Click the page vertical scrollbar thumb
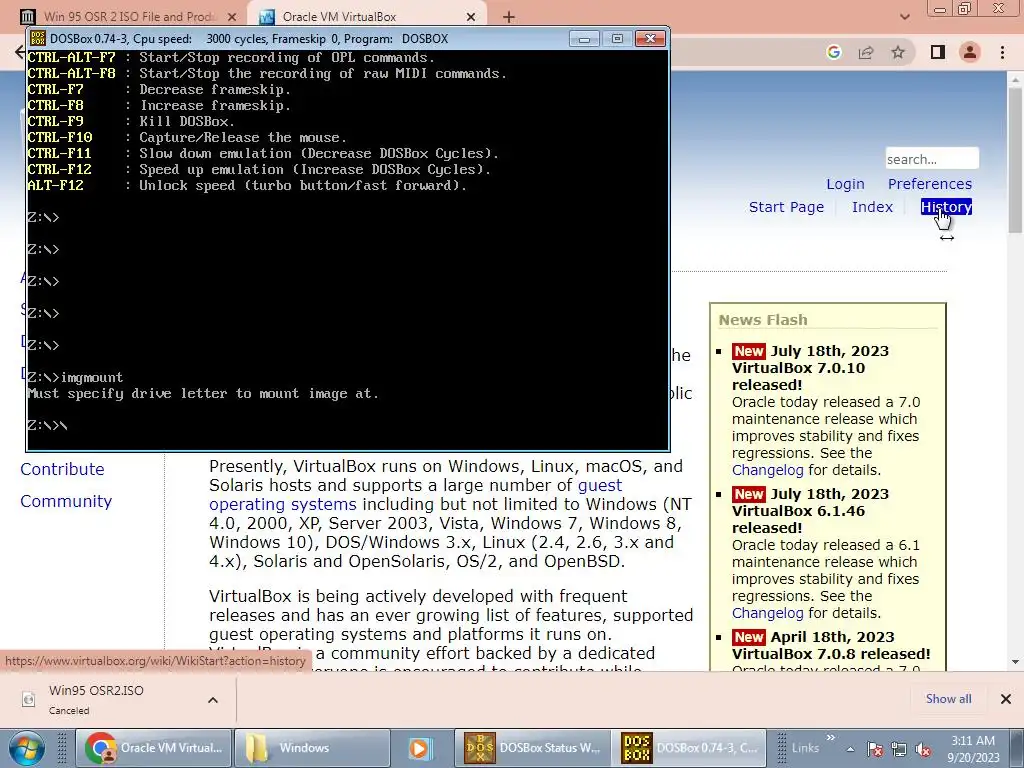Viewport: 1024px width, 768px height. pyautogui.click(x=1015, y=160)
